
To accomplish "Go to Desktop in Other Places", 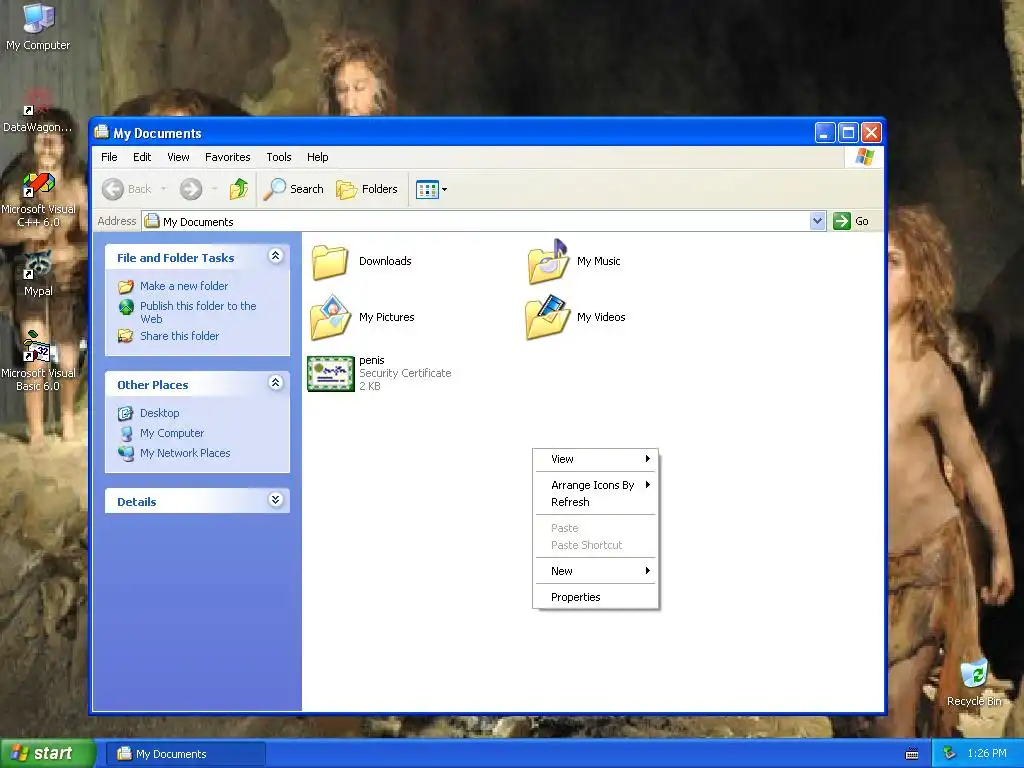I will pyautogui.click(x=159, y=413).
